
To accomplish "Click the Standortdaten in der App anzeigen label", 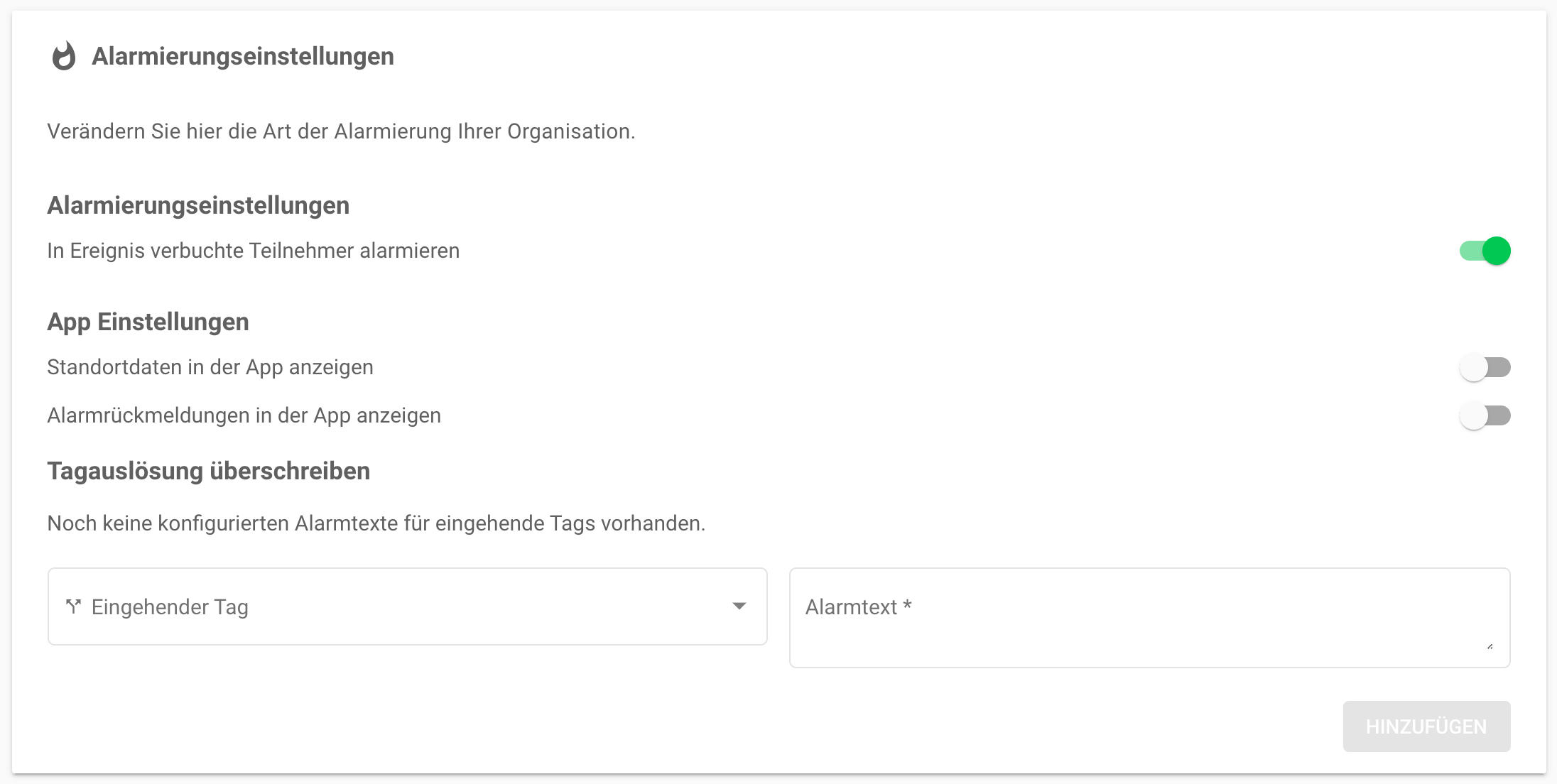I will [x=210, y=367].
